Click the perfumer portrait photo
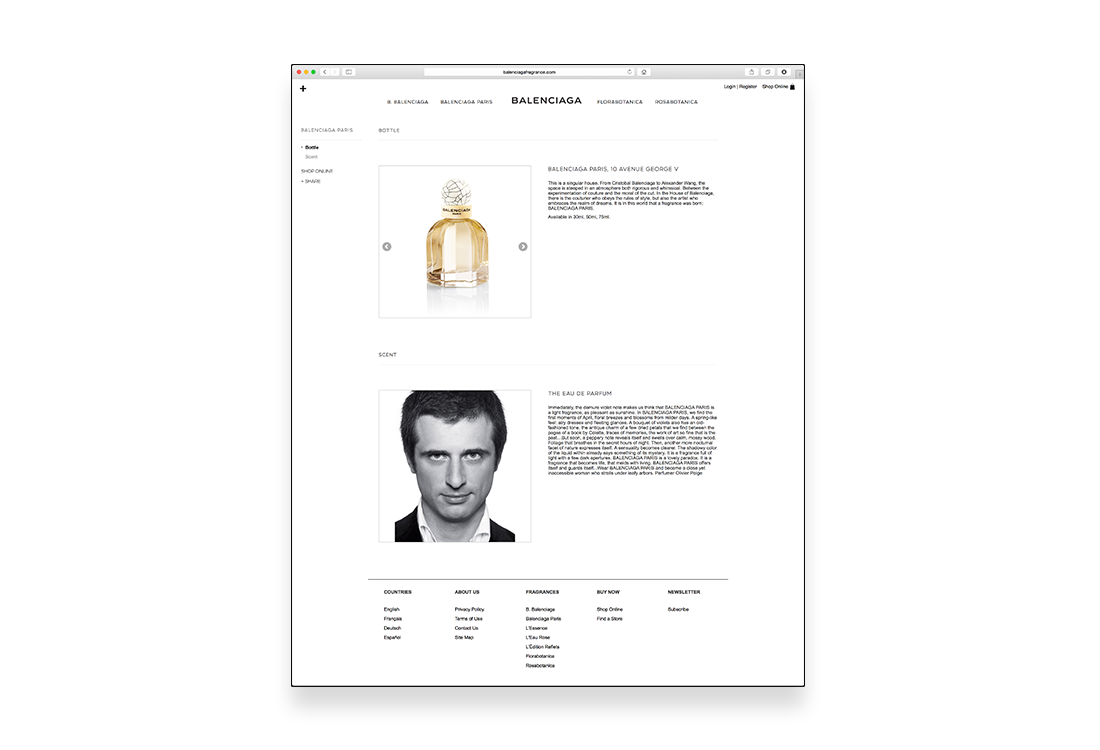1100x750 pixels. pyautogui.click(x=455, y=466)
